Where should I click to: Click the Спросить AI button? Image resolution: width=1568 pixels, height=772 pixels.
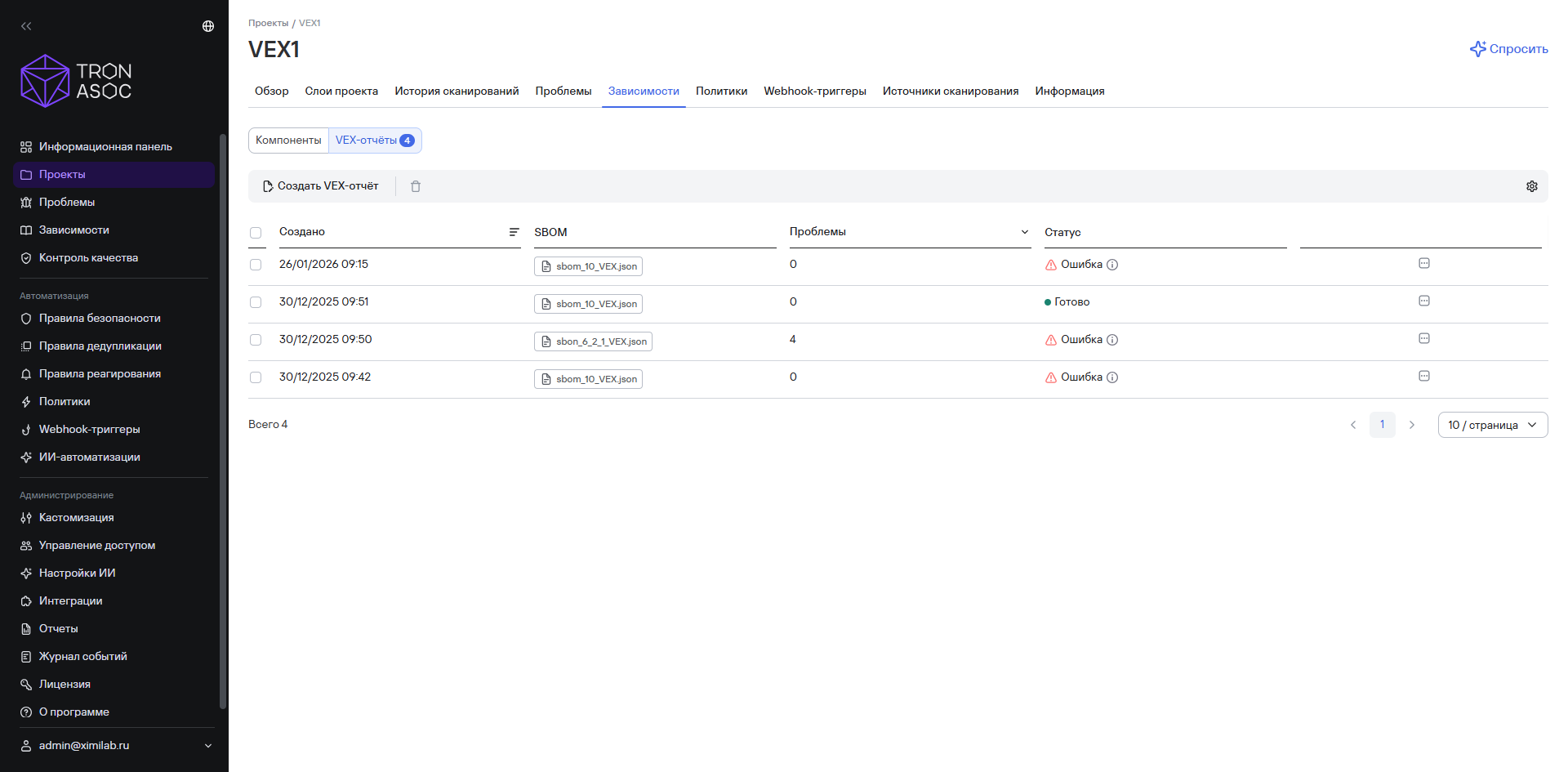pos(1509,49)
